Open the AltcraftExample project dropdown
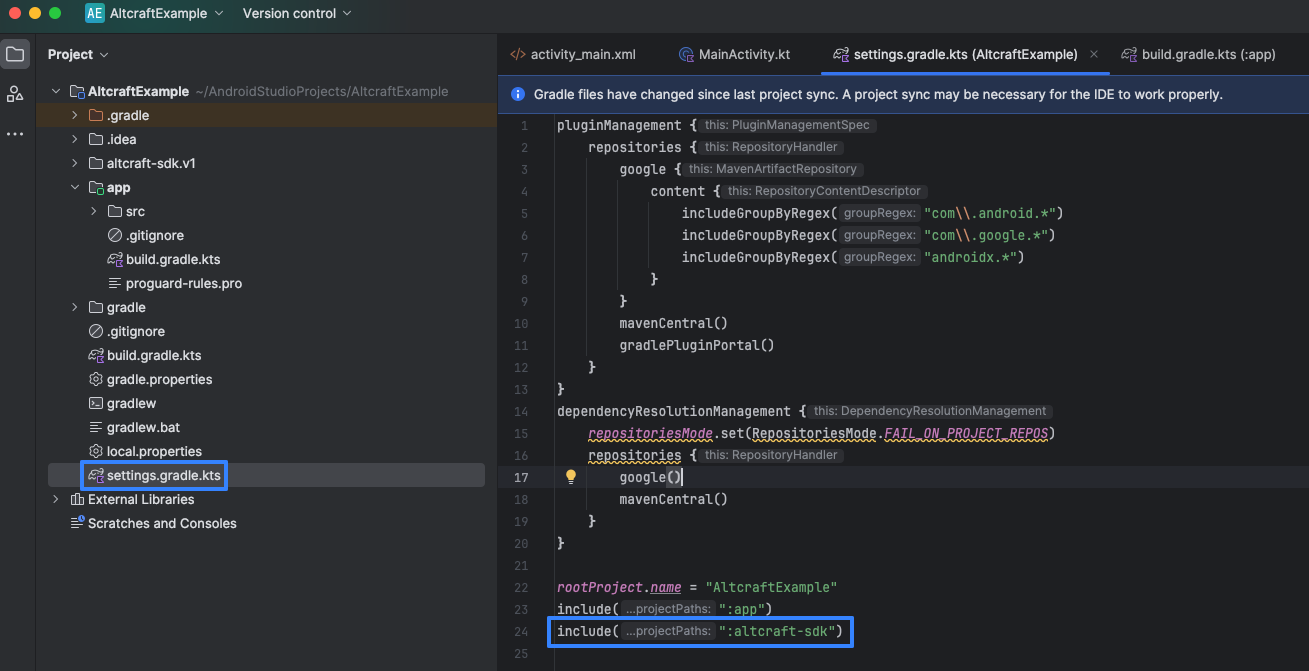 pos(166,13)
